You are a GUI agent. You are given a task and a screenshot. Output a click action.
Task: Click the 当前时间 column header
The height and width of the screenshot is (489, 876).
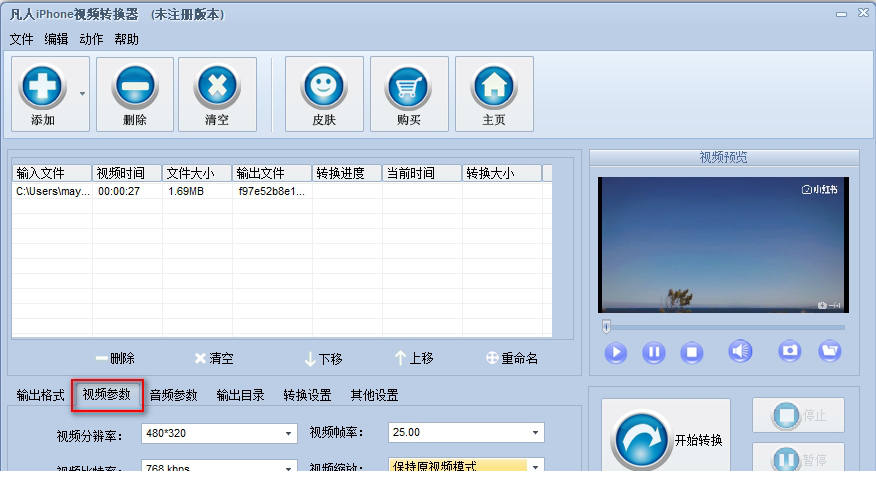coord(422,173)
